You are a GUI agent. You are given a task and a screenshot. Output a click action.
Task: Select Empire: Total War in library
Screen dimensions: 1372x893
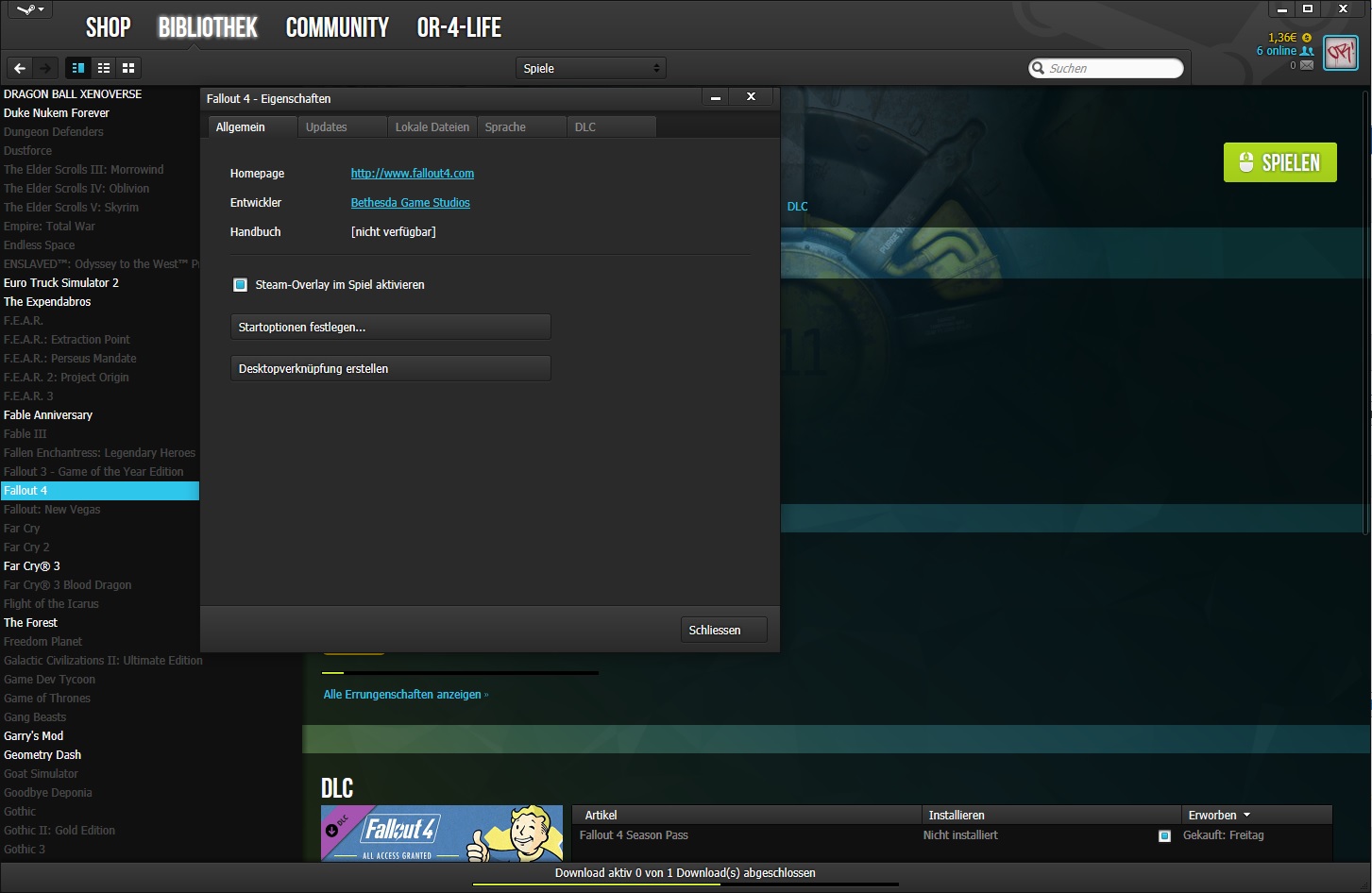(49, 227)
